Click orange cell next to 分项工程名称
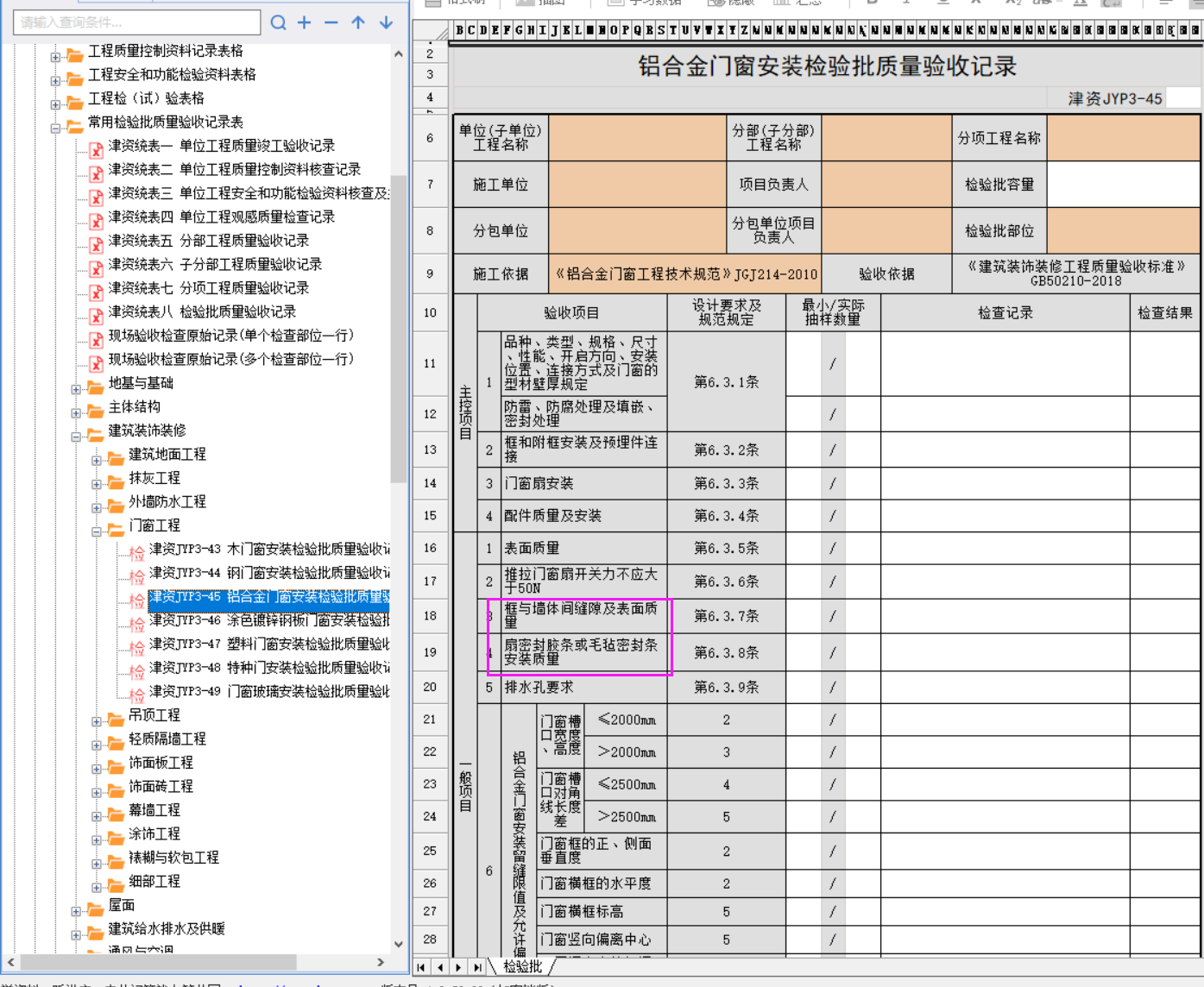 click(1123, 138)
